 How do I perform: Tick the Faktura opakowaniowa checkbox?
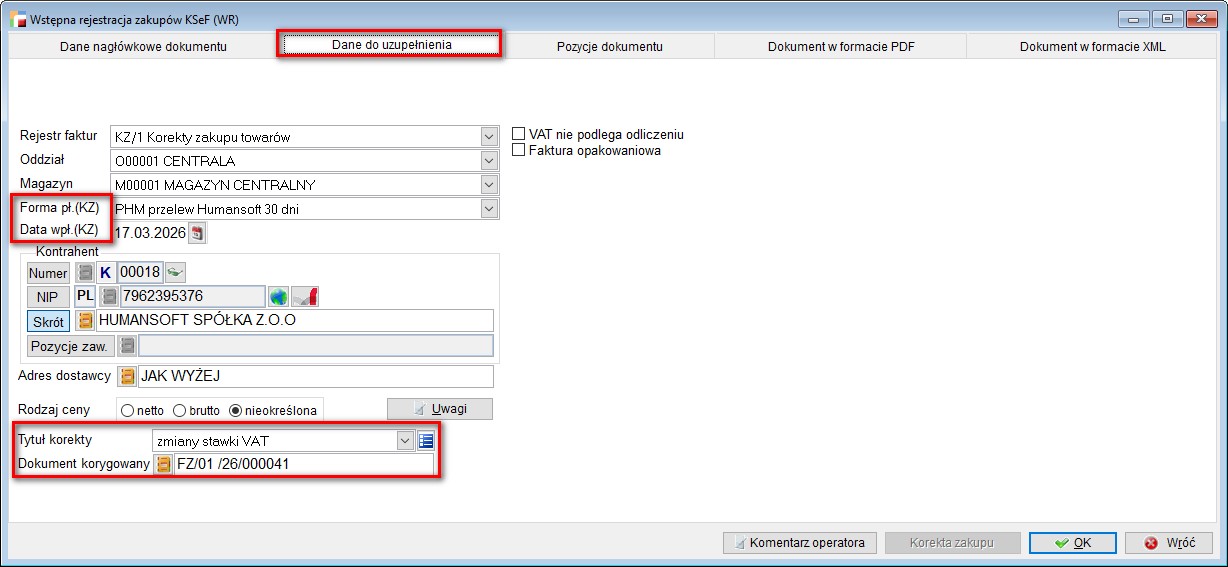coord(518,150)
